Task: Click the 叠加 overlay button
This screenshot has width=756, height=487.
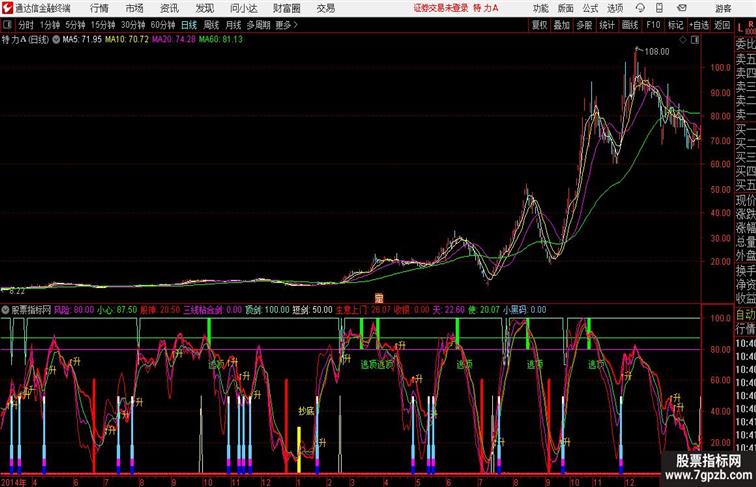Action: pos(562,25)
